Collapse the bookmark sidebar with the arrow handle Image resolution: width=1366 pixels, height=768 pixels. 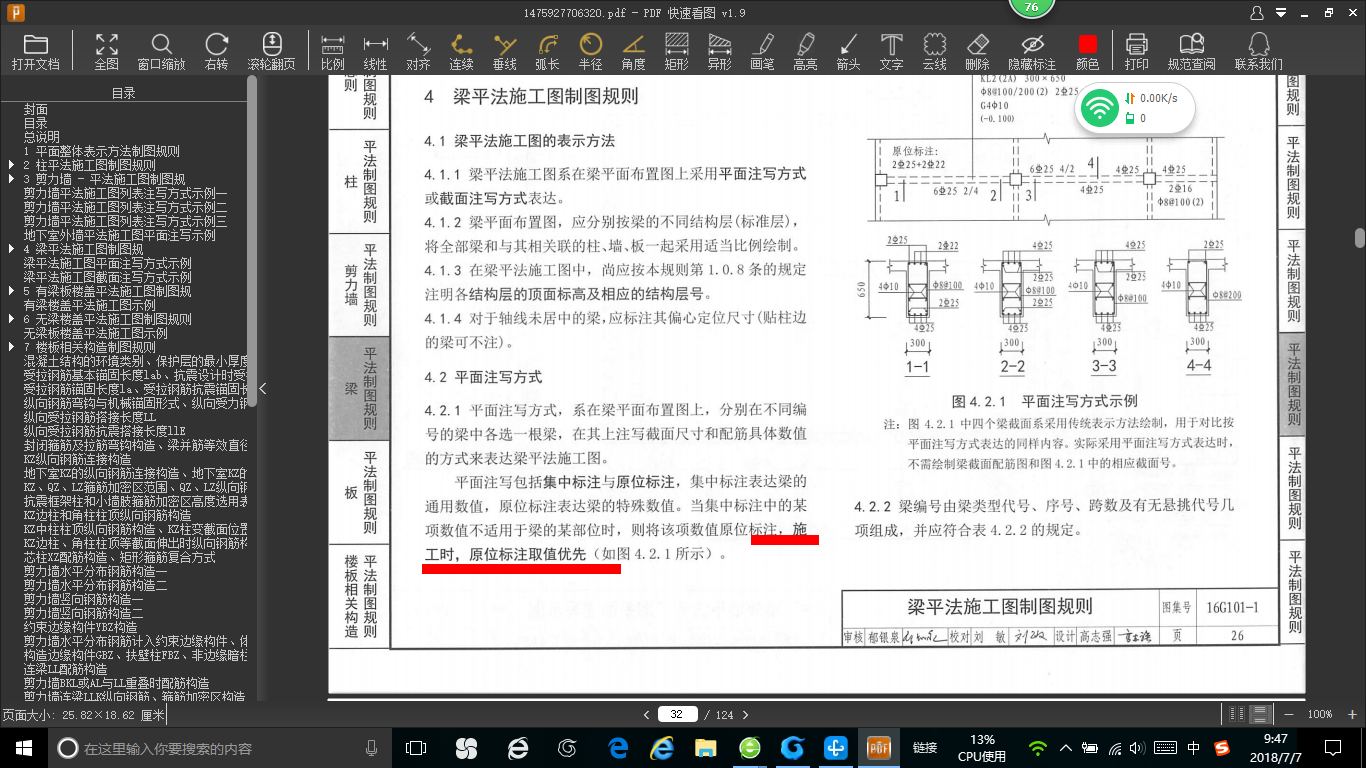pos(262,388)
